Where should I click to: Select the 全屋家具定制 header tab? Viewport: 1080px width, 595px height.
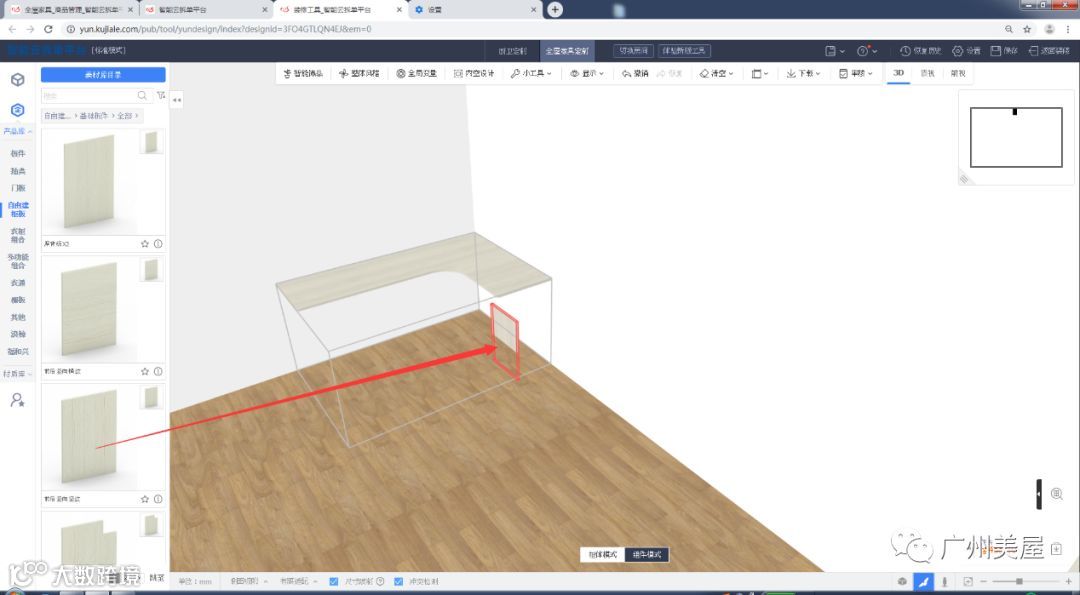(567, 51)
